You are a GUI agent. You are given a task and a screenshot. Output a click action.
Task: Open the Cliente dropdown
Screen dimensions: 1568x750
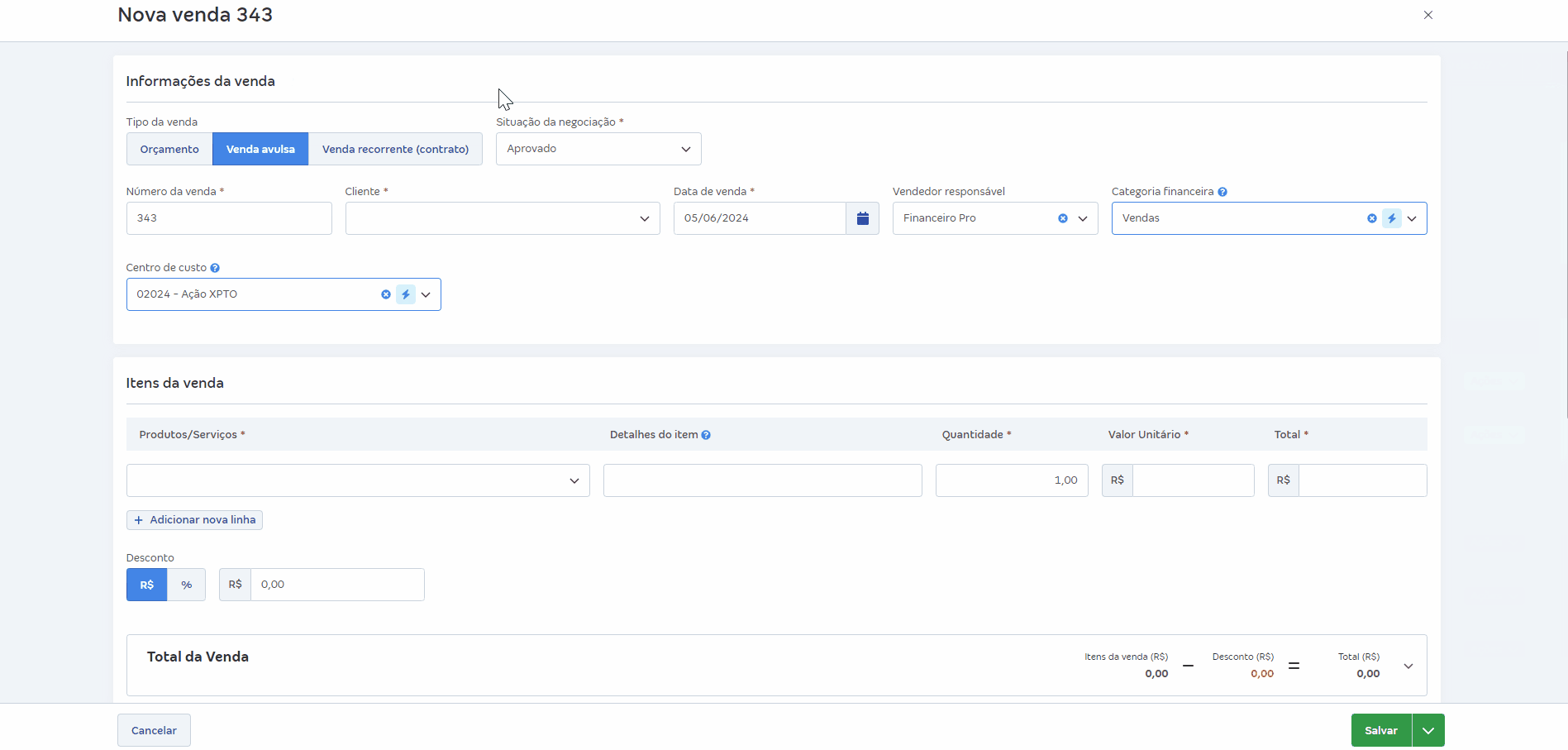pyautogui.click(x=502, y=218)
